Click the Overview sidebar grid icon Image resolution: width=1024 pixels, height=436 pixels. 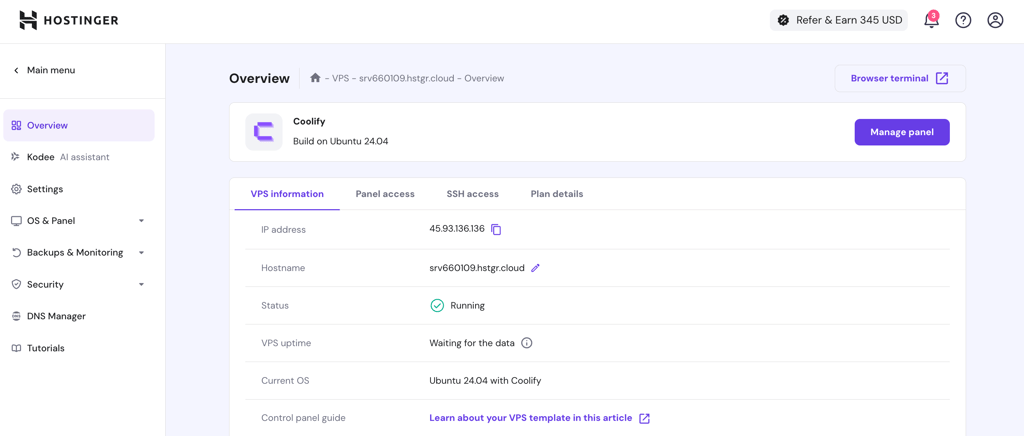(x=16, y=125)
